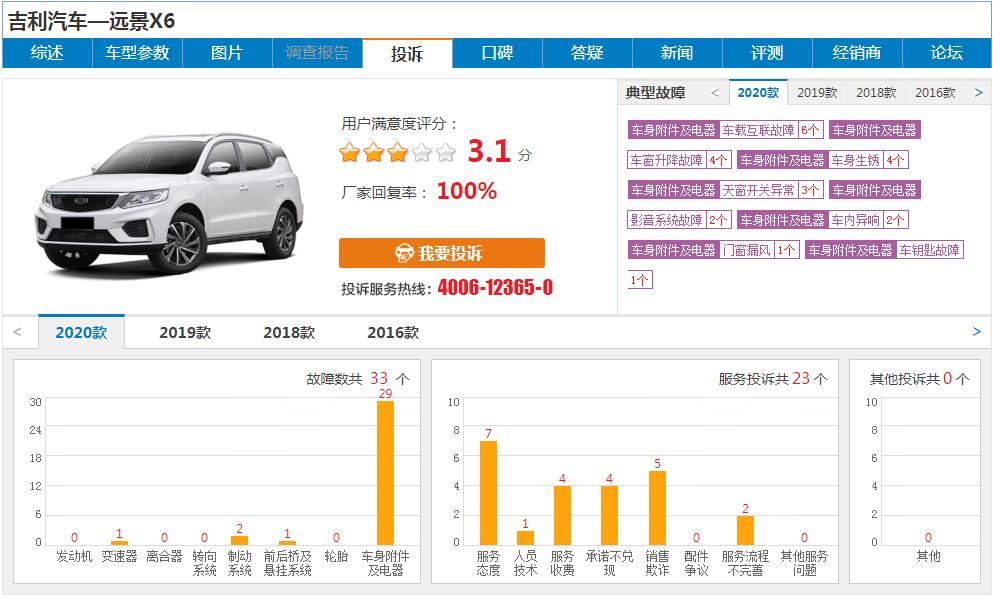The height and width of the screenshot is (601, 993).
Task: Select 2020款 in 典型故障 panel
Action: [x=758, y=92]
